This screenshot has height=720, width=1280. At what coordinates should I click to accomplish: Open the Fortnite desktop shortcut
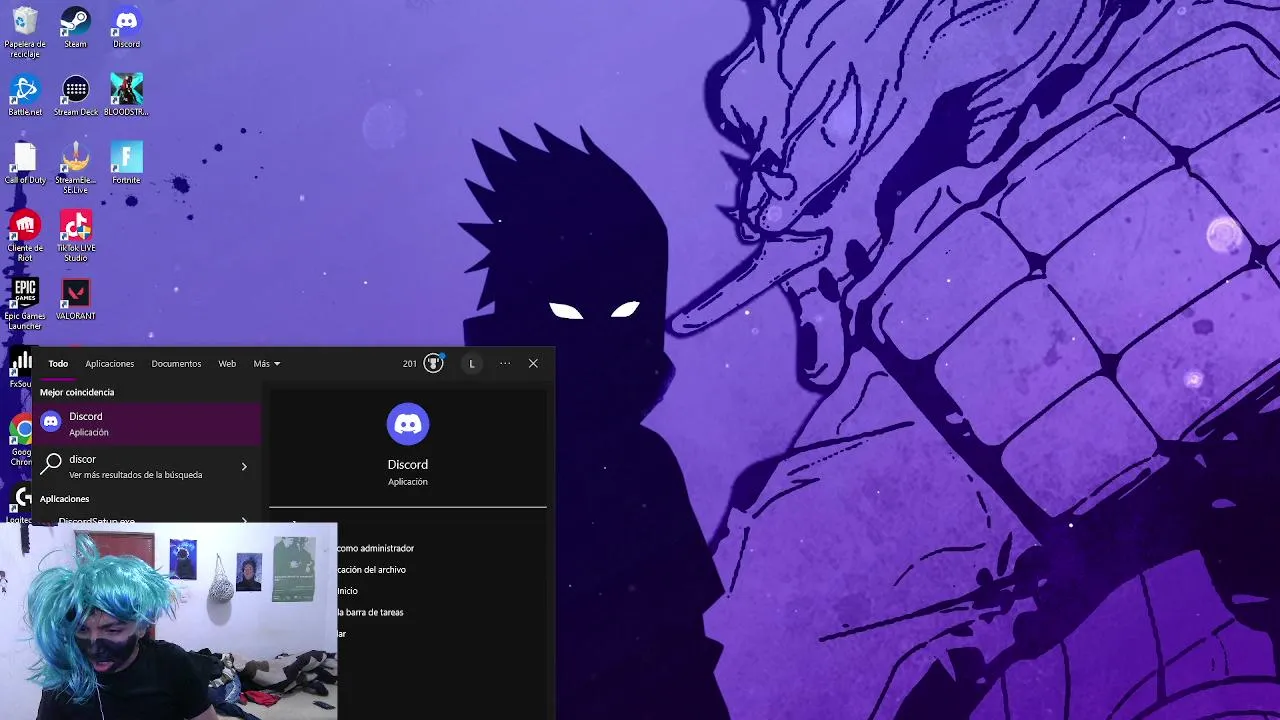[126, 164]
